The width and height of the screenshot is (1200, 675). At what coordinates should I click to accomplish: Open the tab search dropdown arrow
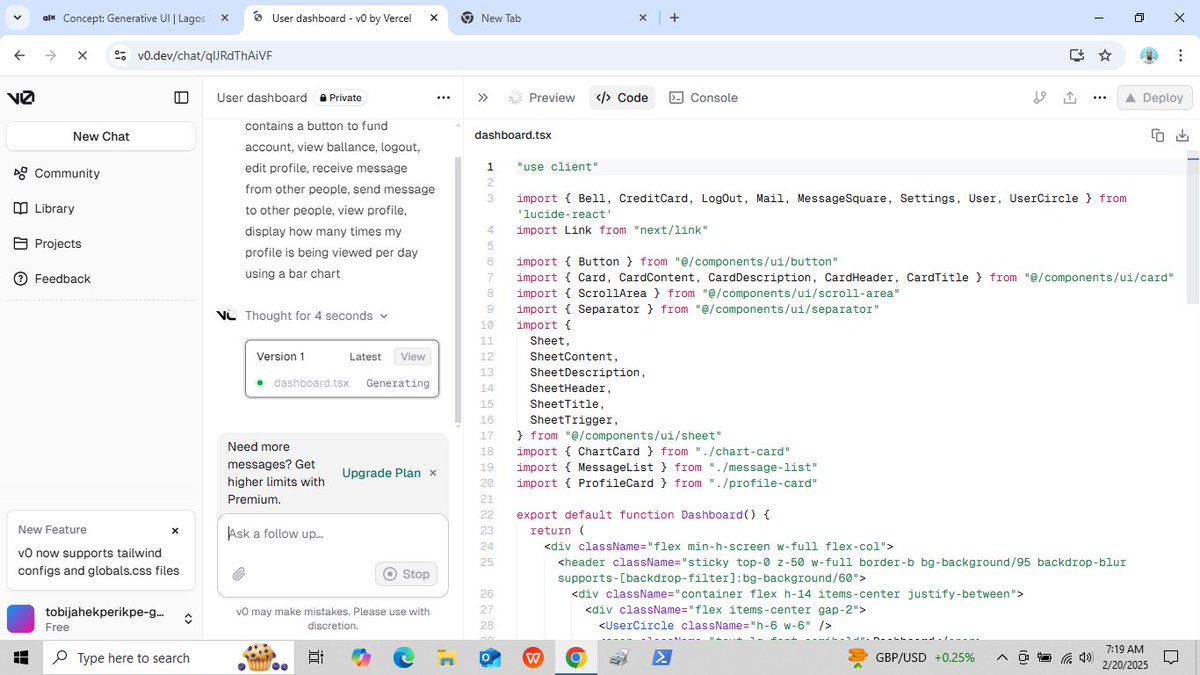[18, 18]
